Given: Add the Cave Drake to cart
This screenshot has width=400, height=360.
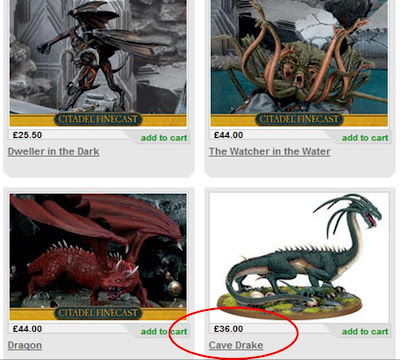Looking at the screenshot, I should click(365, 332).
